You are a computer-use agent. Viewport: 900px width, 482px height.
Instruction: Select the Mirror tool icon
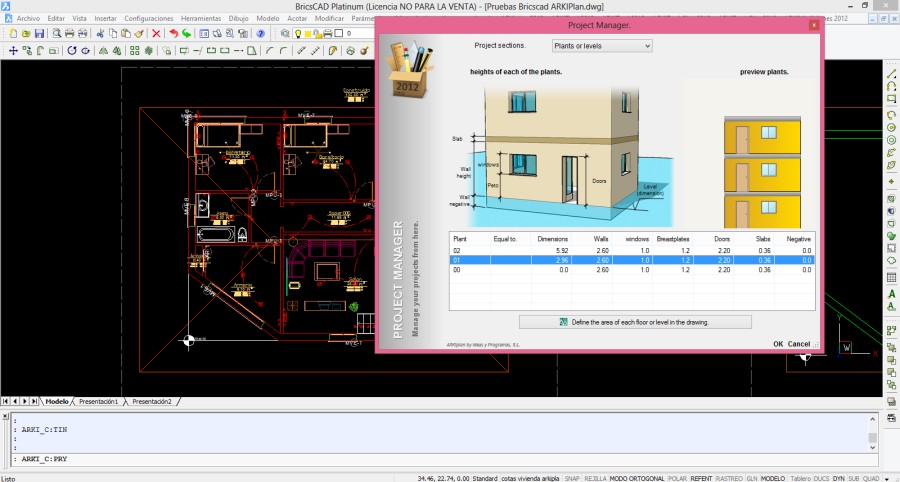(x=103, y=51)
